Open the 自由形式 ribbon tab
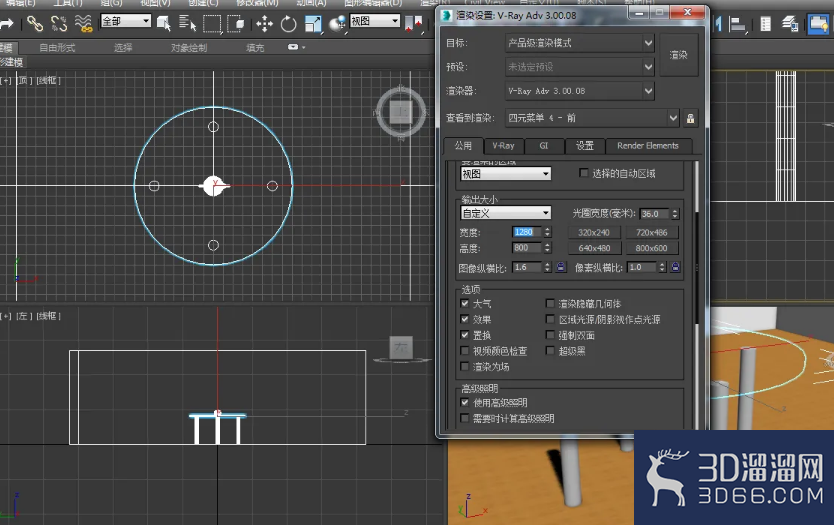 (57, 48)
